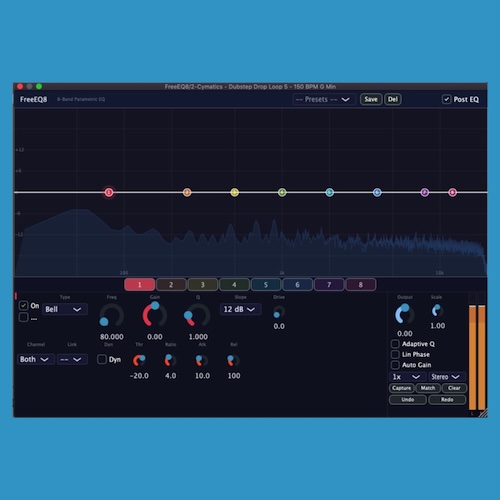
Task: Click the Output knob showing 0.00
Action: pyautogui.click(x=404, y=314)
